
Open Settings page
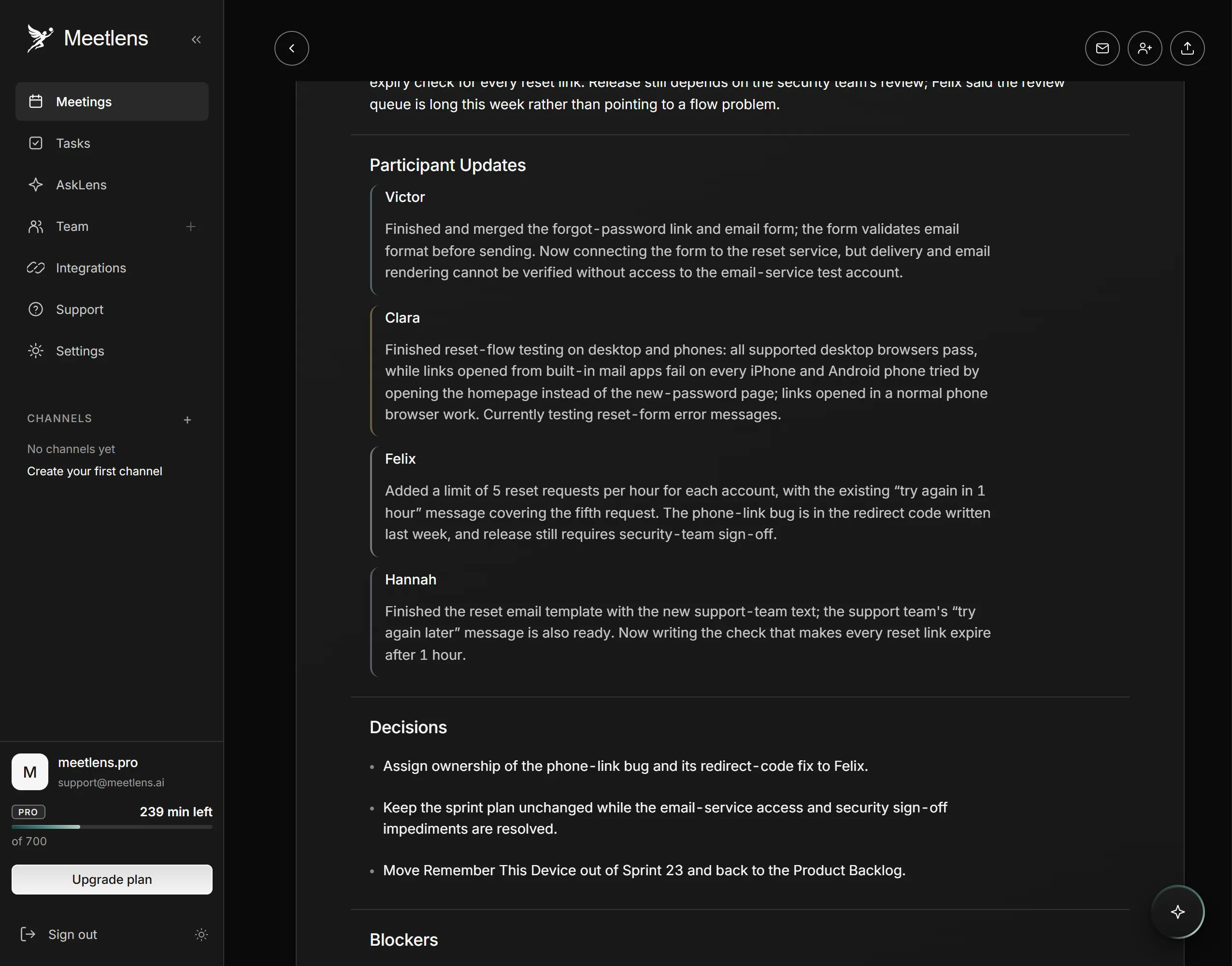[112, 351]
